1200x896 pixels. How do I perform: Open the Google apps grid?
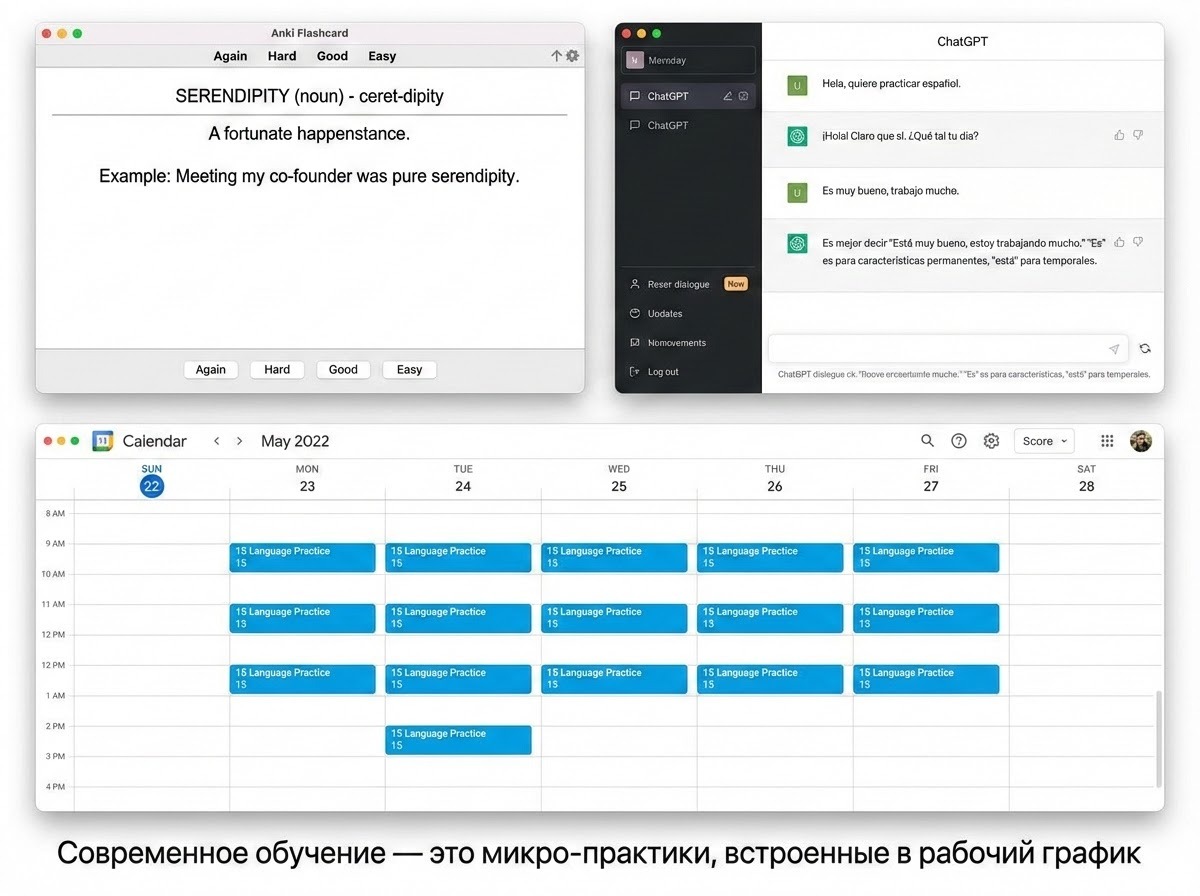pos(1107,440)
